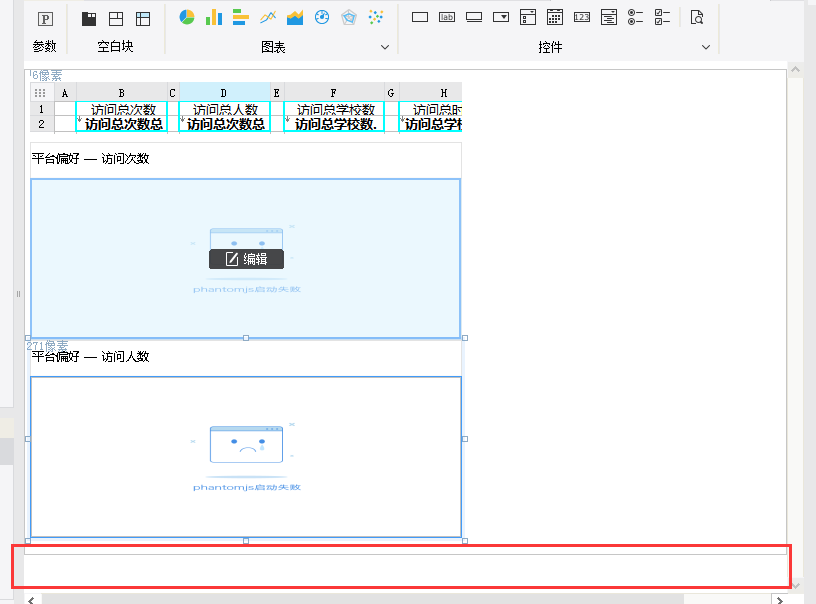Choose the scatter chart icon
This screenshot has height=604, width=816.
pyautogui.click(x=376, y=17)
